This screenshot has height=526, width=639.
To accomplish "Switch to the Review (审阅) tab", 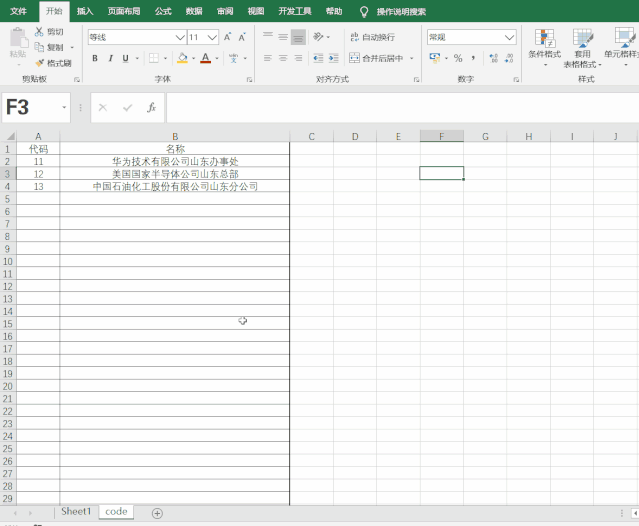I will pyautogui.click(x=225, y=11).
